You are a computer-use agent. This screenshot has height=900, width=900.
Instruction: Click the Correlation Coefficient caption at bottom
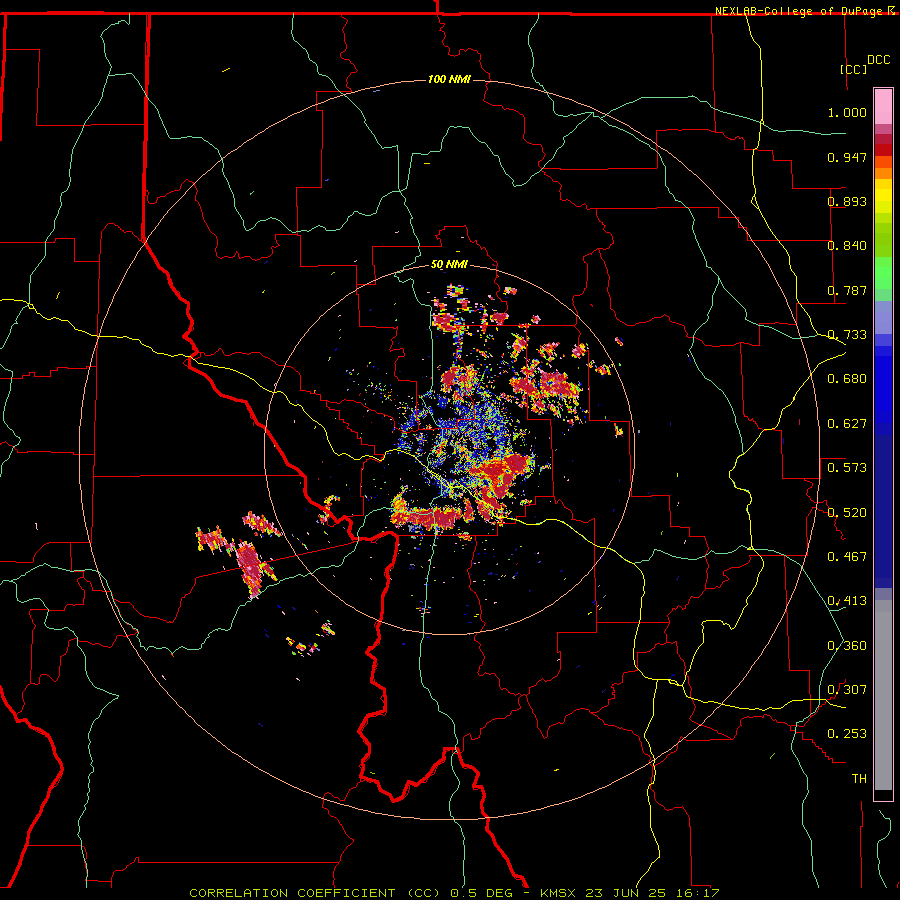tap(454, 893)
